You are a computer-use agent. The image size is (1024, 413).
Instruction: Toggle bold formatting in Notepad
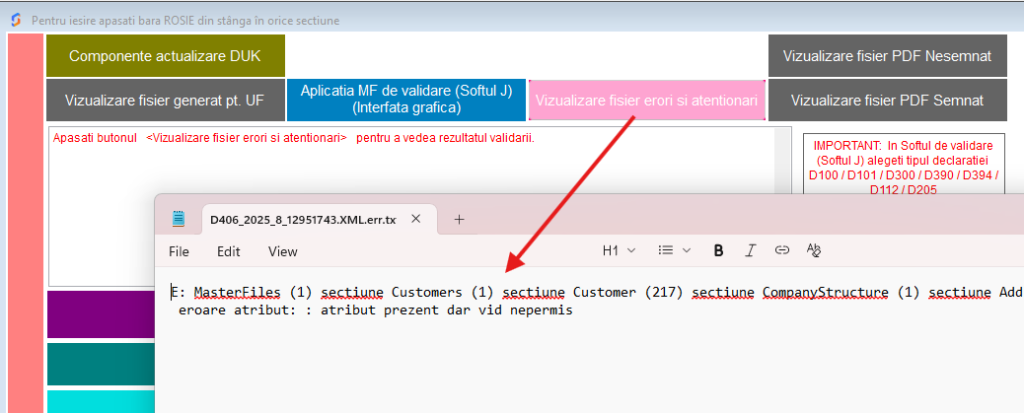tap(718, 251)
